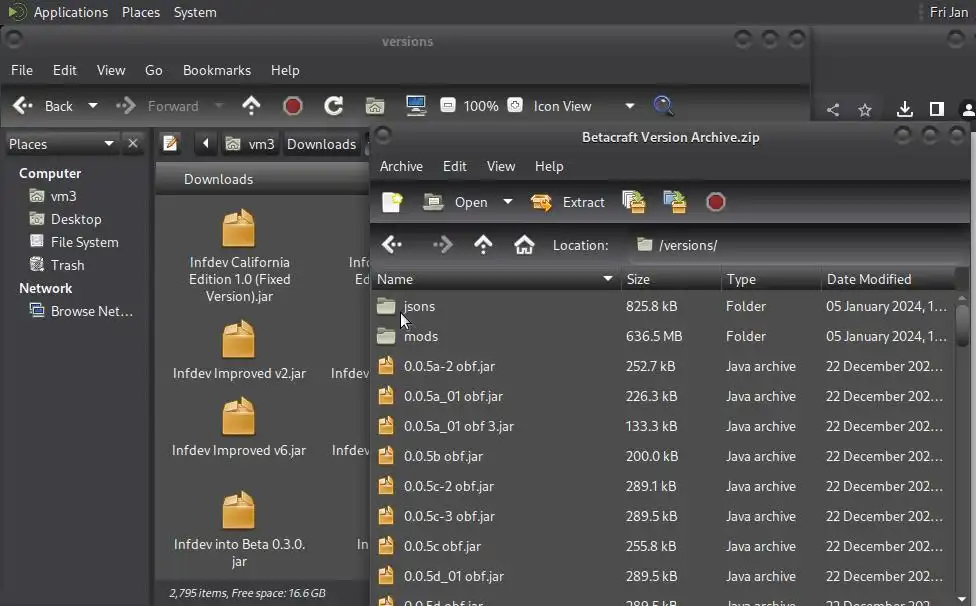The image size is (976, 606).
Task: Go forward in the archive location bar
Action: pos(443,245)
